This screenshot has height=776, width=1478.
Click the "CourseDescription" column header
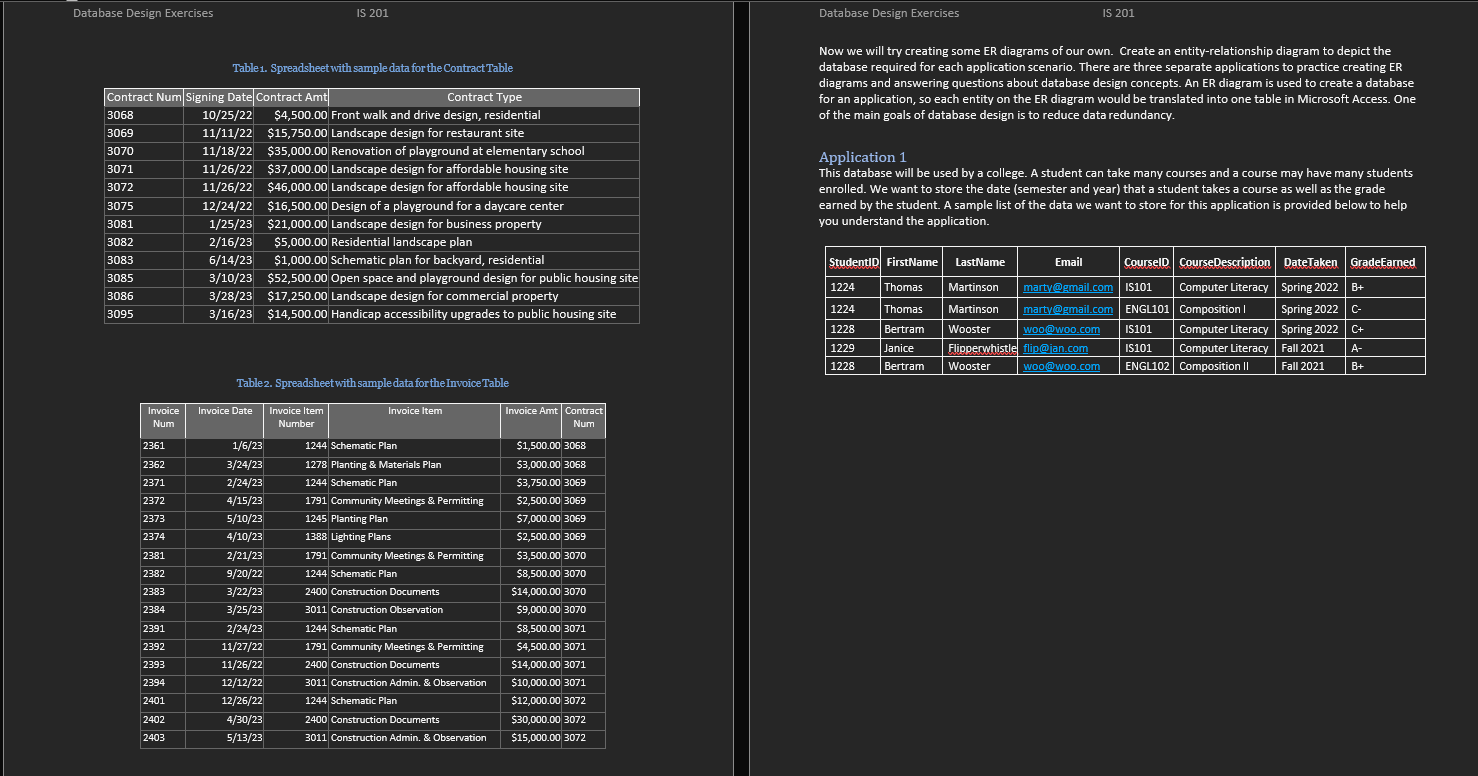[x=1225, y=262]
